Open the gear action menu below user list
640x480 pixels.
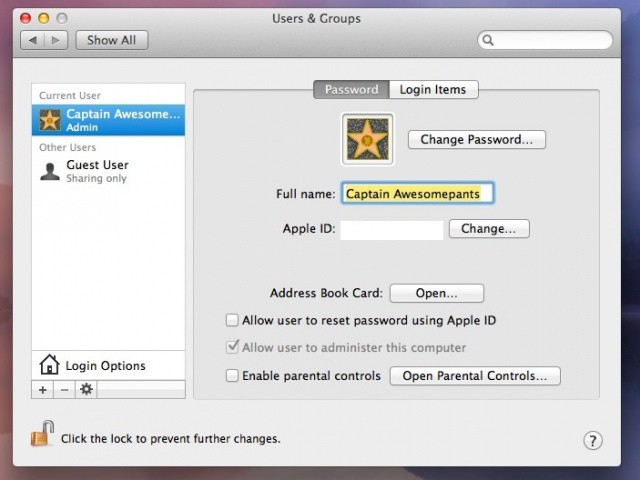86,390
